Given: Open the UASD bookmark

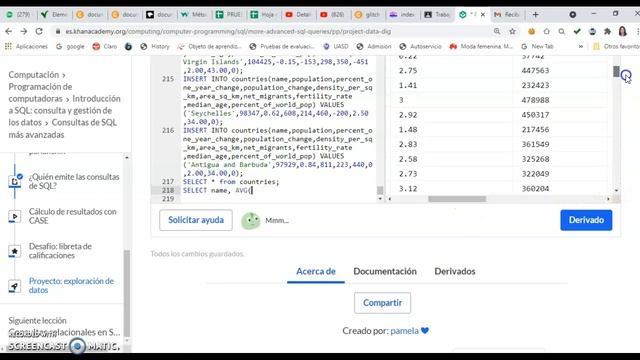Looking at the screenshot, I should (x=336, y=47).
